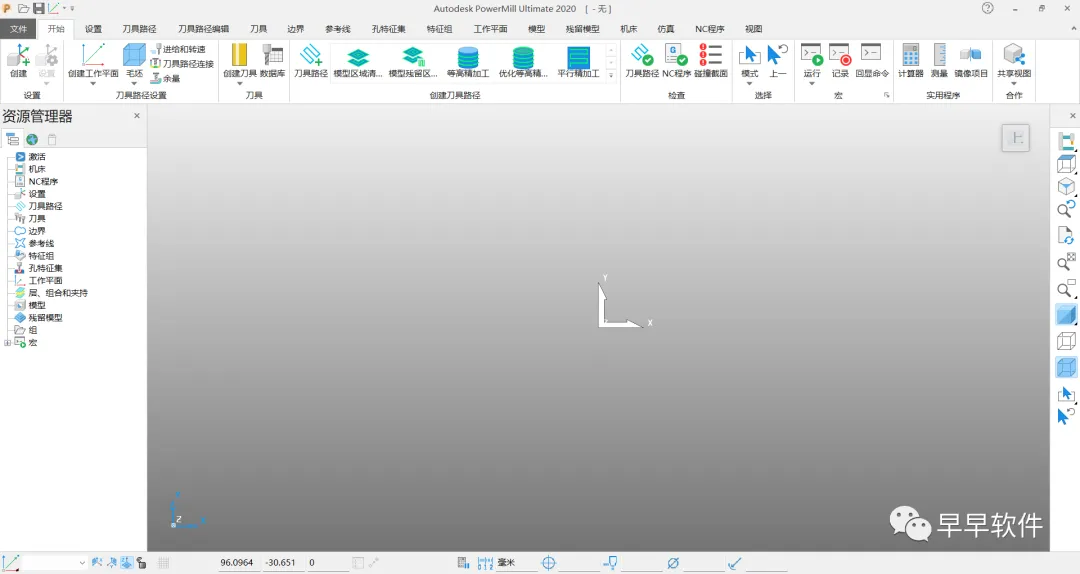The width and height of the screenshot is (1080, 574).
Task: Close the 资源管理器 panel
Action: pos(136,116)
